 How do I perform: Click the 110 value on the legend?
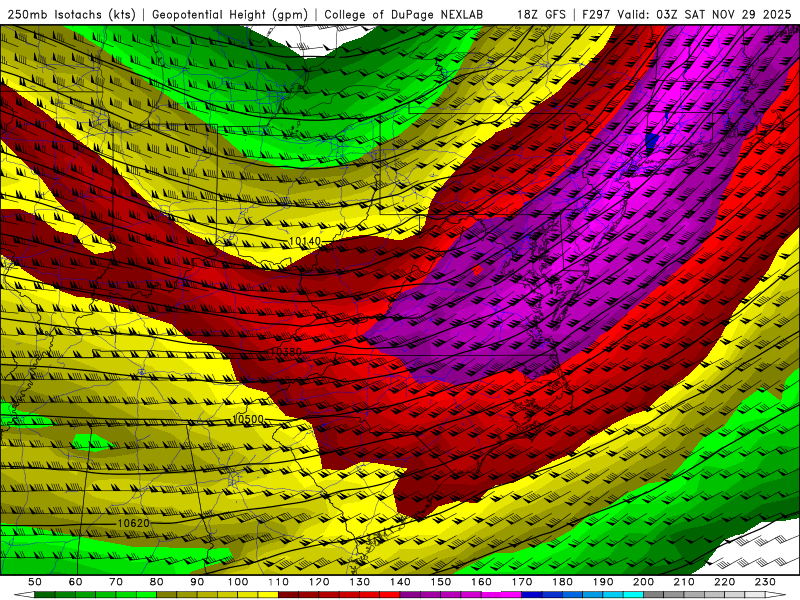pyautogui.click(x=278, y=582)
